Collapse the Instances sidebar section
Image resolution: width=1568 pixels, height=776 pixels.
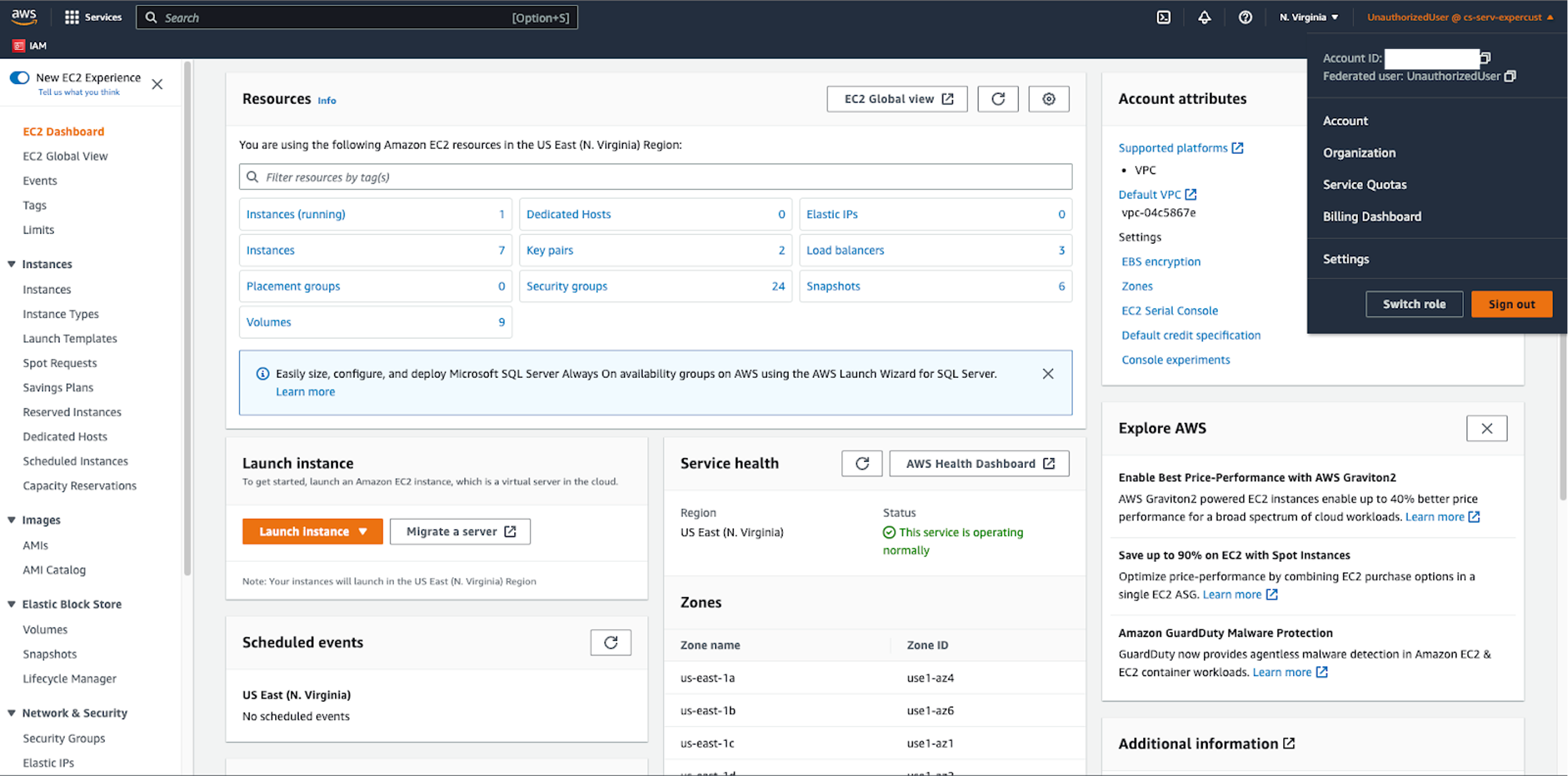12,264
